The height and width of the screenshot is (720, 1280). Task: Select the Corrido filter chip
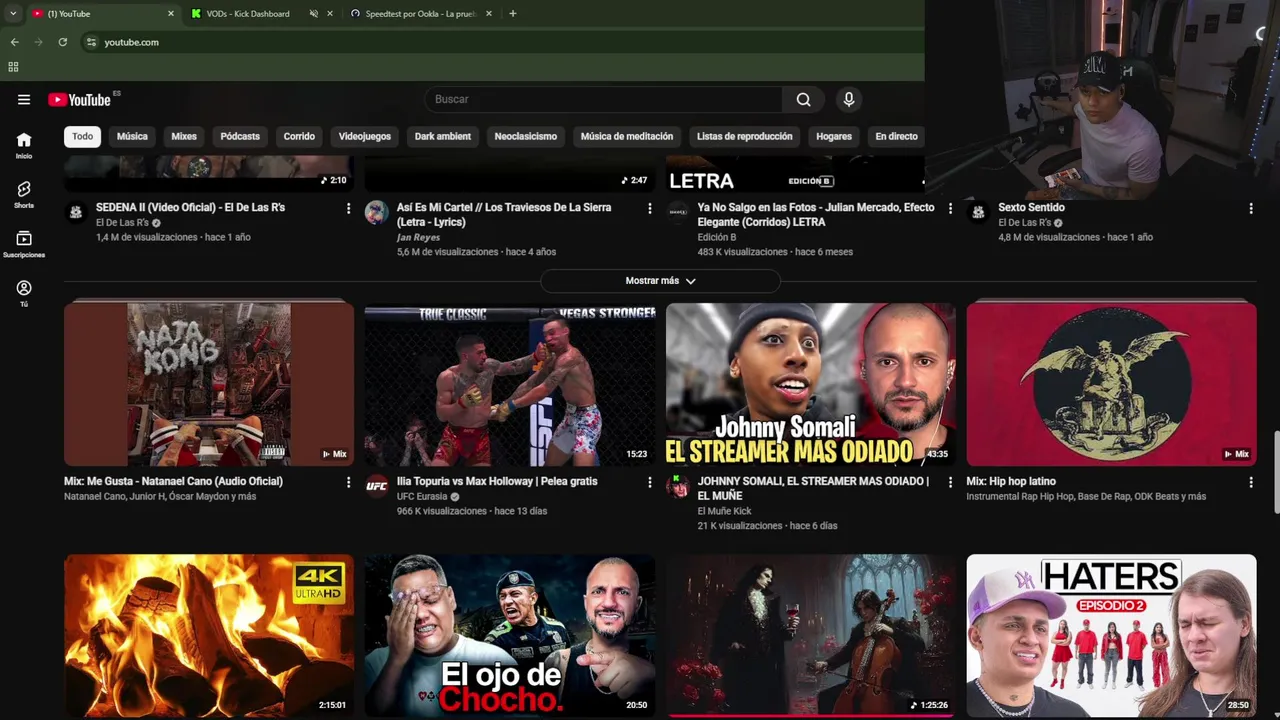point(299,136)
